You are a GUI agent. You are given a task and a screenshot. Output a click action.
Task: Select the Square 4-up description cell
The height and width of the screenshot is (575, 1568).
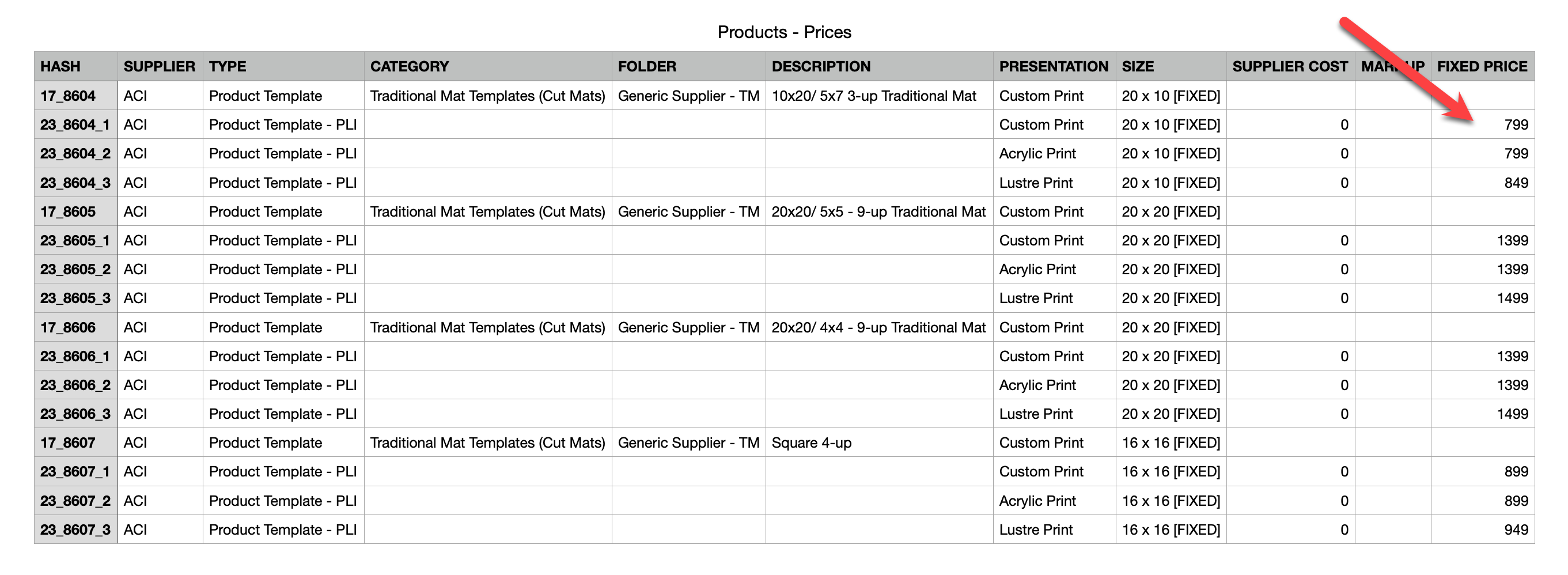tap(812, 443)
